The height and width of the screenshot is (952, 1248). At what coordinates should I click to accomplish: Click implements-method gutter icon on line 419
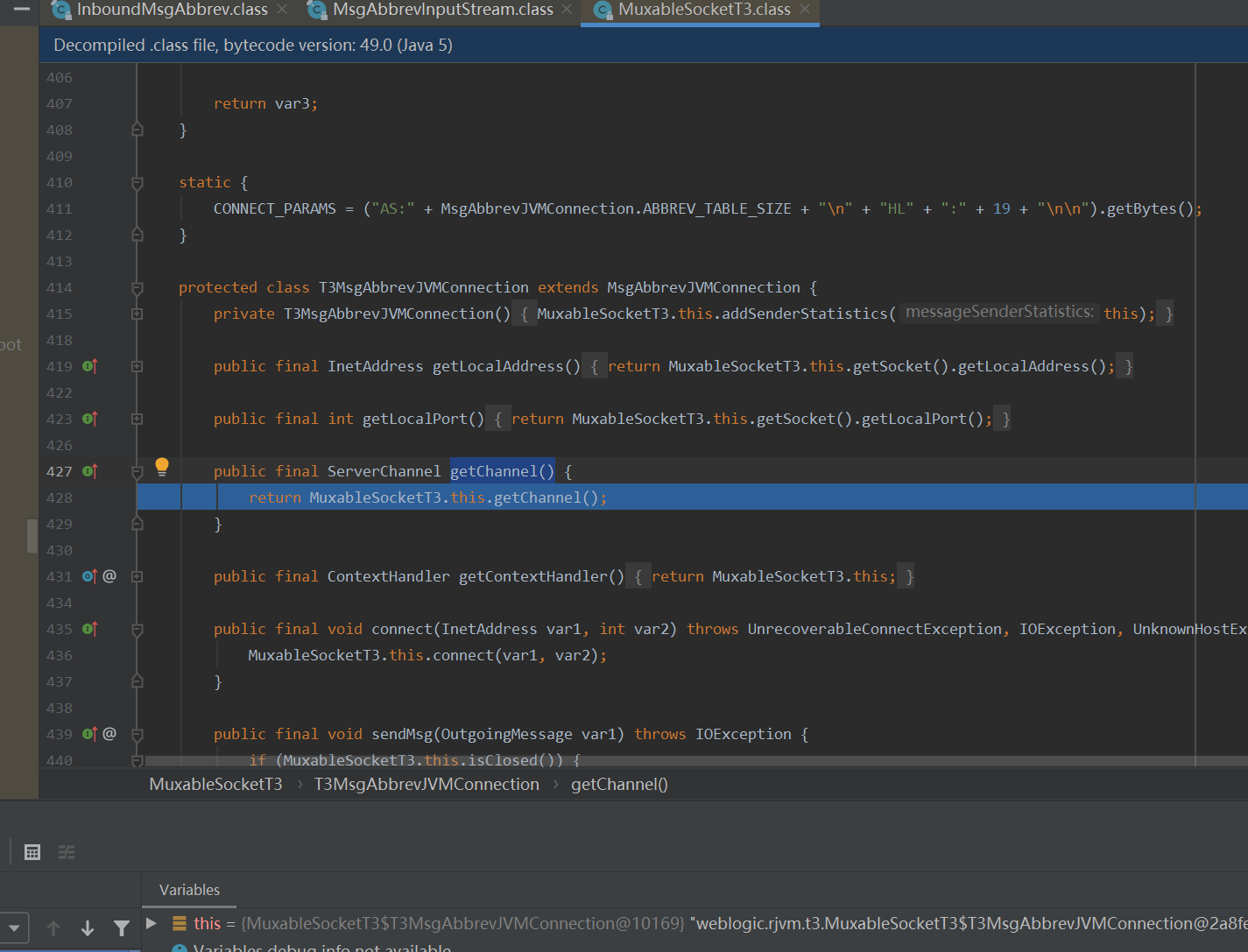tap(89, 366)
